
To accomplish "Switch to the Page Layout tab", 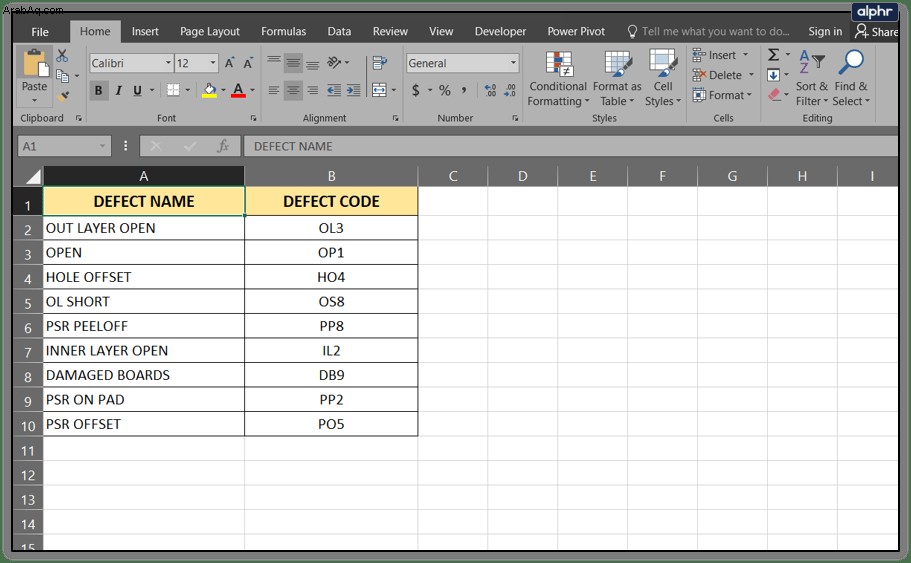I will [210, 31].
